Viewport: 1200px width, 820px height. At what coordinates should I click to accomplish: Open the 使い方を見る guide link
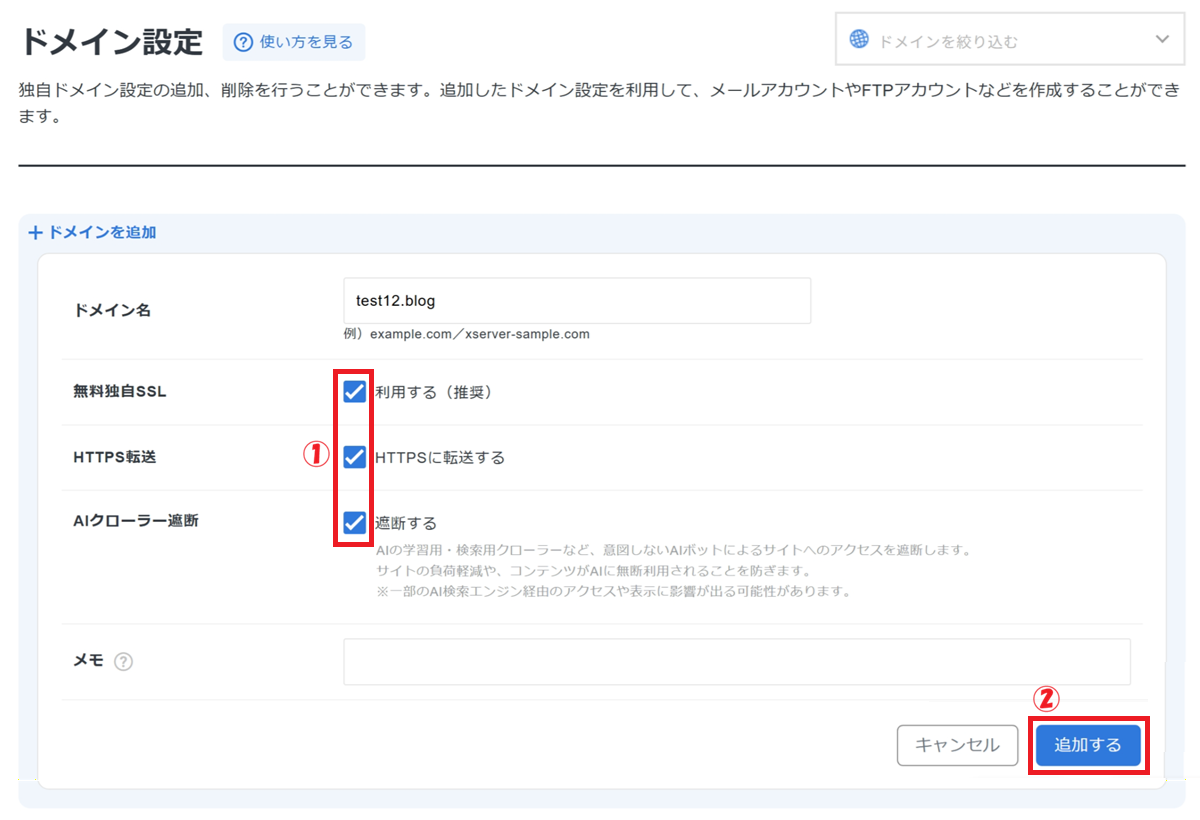305,42
